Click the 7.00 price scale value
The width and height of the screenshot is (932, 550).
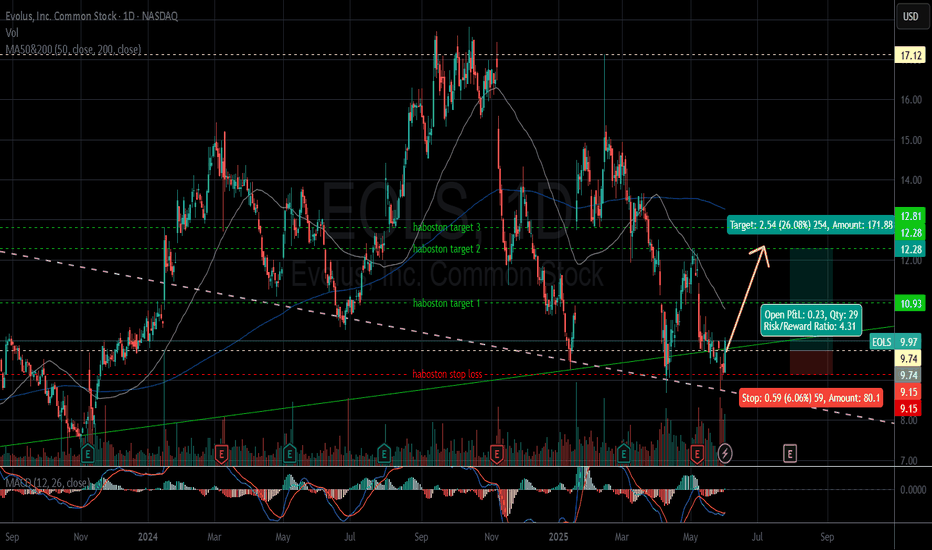(x=908, y=460)
